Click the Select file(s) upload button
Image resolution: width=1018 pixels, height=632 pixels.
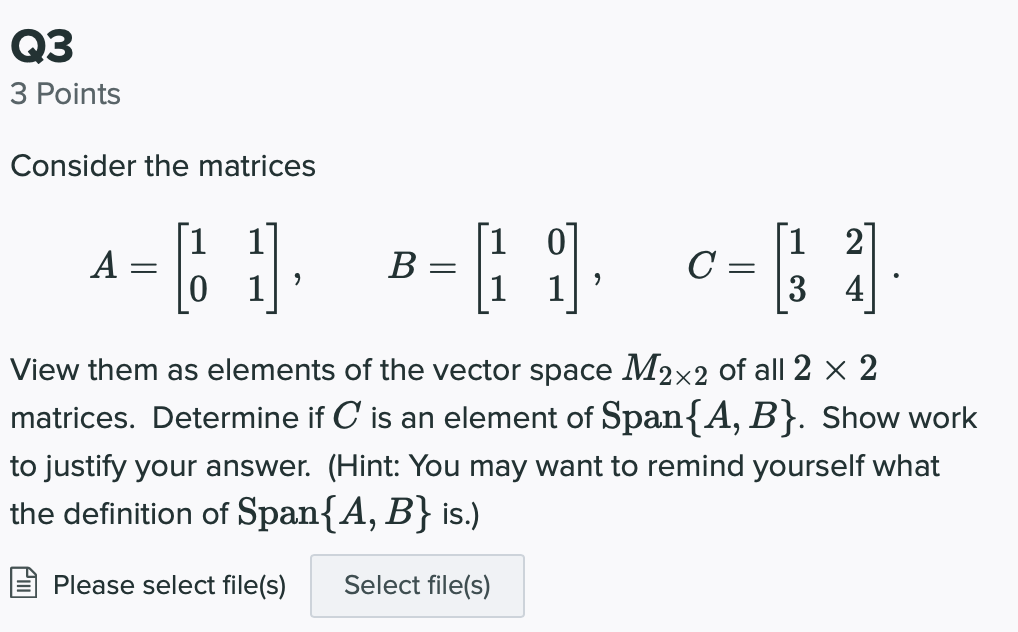point(417,586)
